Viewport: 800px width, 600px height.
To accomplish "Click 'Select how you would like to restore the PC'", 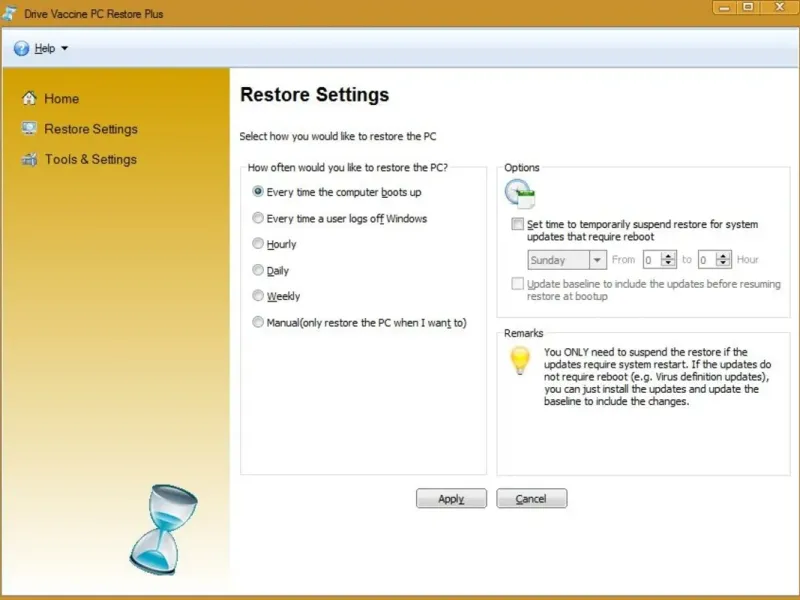I will pos(338,137).
